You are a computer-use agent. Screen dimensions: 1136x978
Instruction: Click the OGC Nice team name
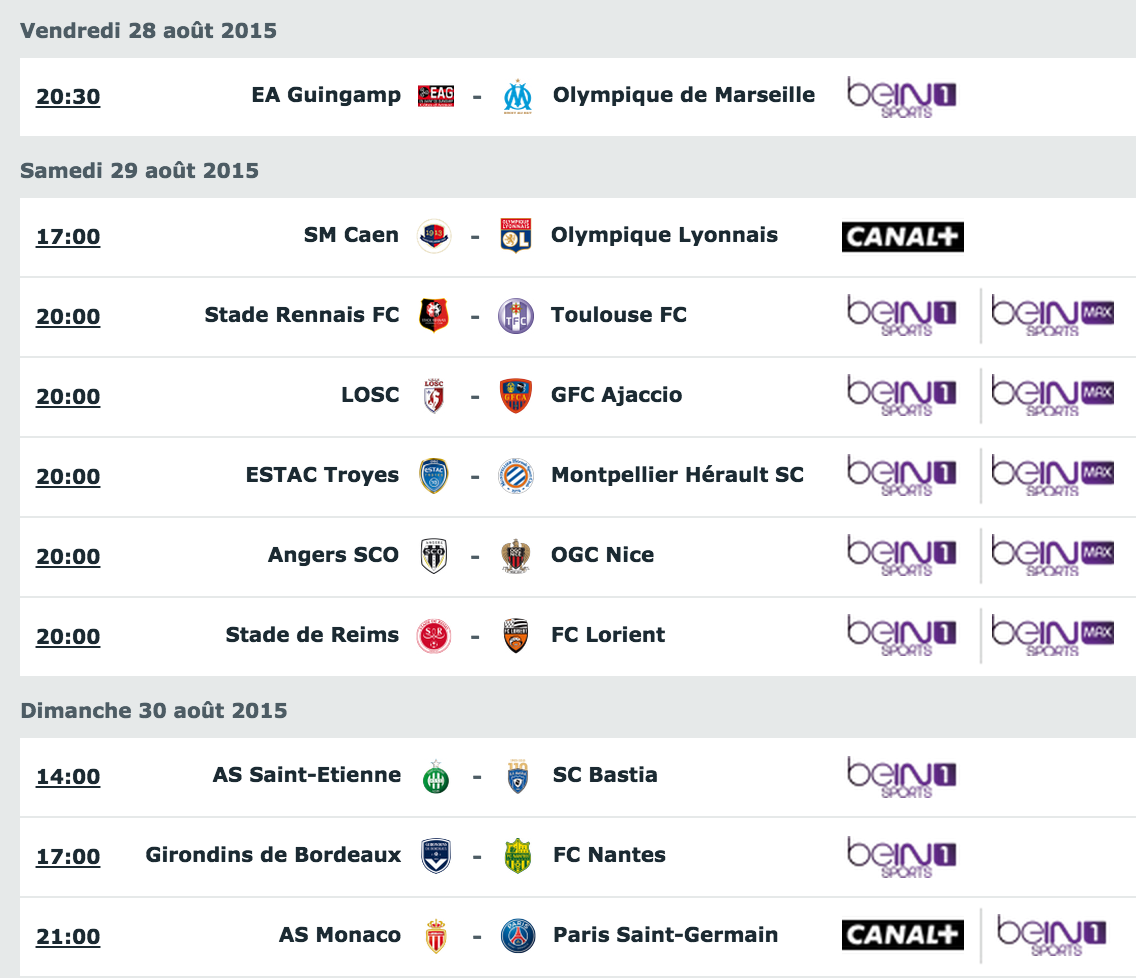click(x=603, y=554)
